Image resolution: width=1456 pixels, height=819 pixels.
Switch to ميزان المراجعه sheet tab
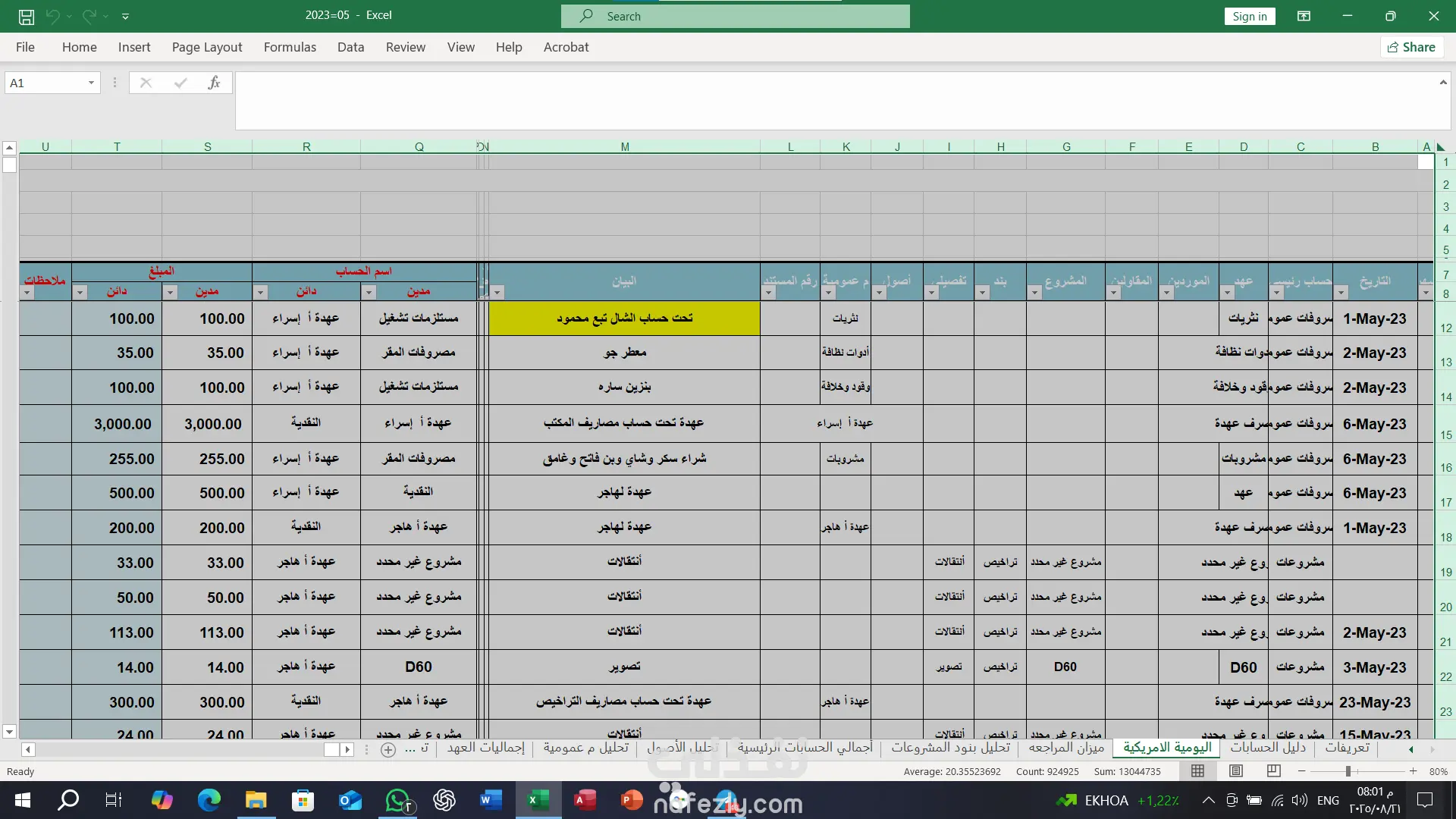tap(1066, 748)
